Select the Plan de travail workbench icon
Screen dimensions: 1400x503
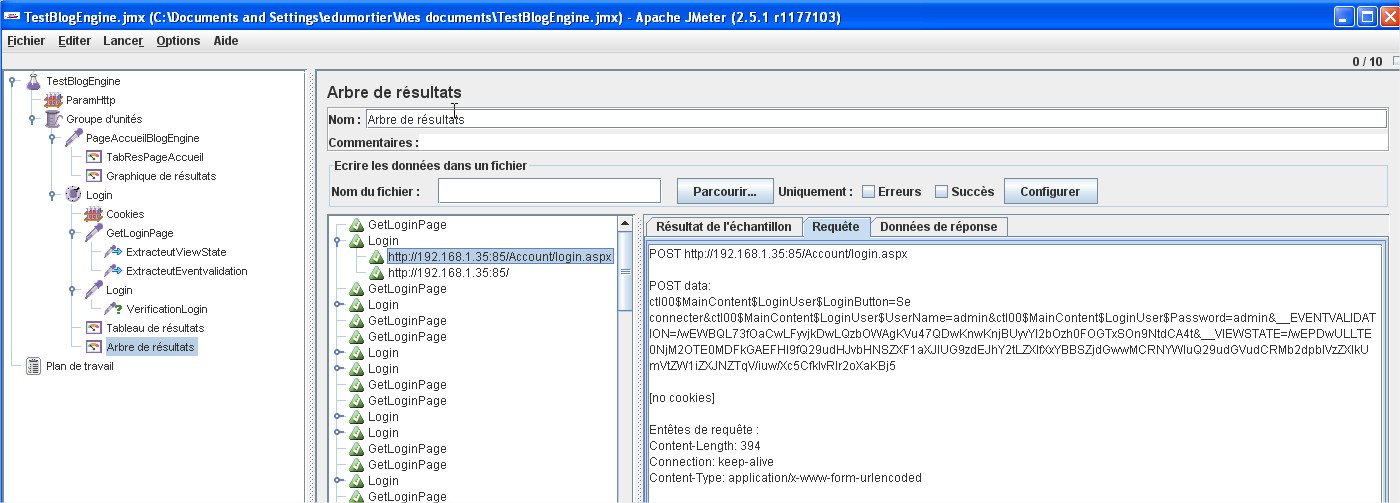tap(33, 366)
